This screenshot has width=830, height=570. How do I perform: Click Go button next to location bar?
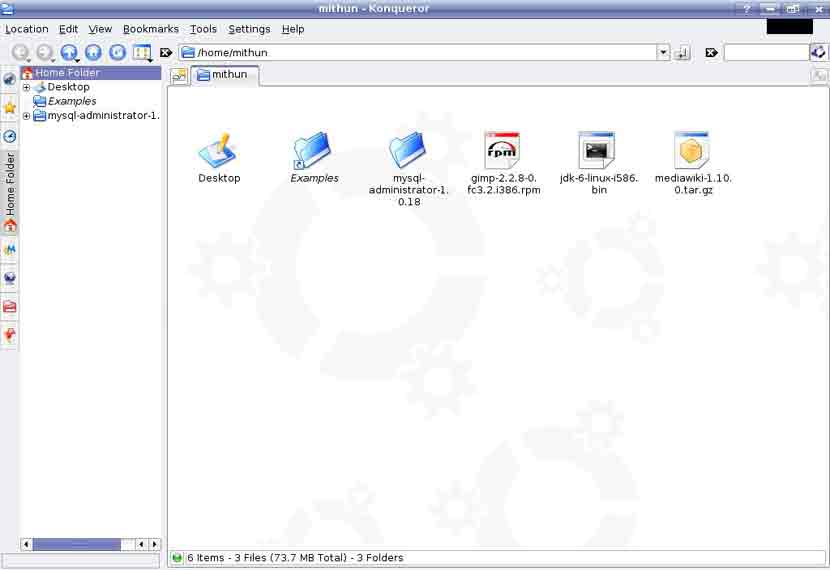pos(683,52)
